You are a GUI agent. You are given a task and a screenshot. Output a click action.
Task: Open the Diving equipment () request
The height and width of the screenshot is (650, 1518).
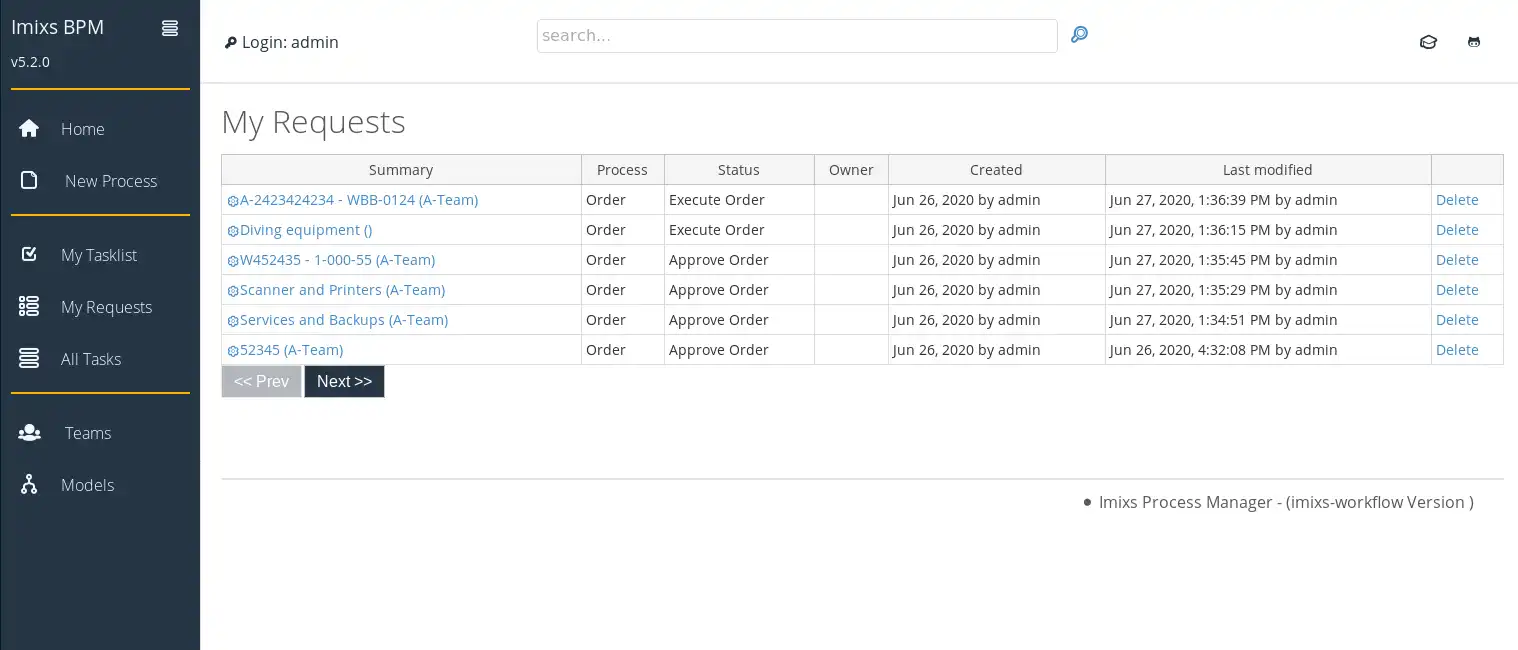305,230
